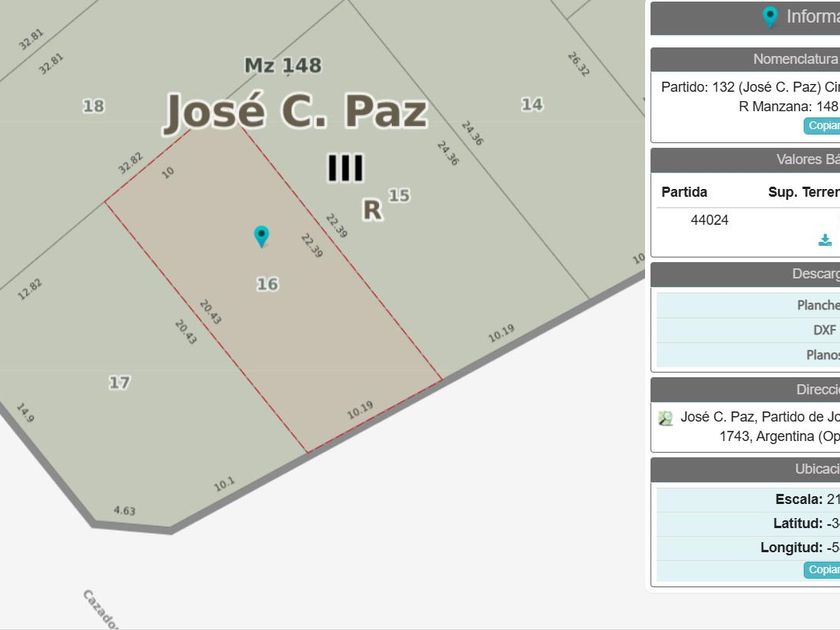The height and width of the screenshot is (630, 840).
Task: Click the Latitud row in location panel
Action: (748, 524)
